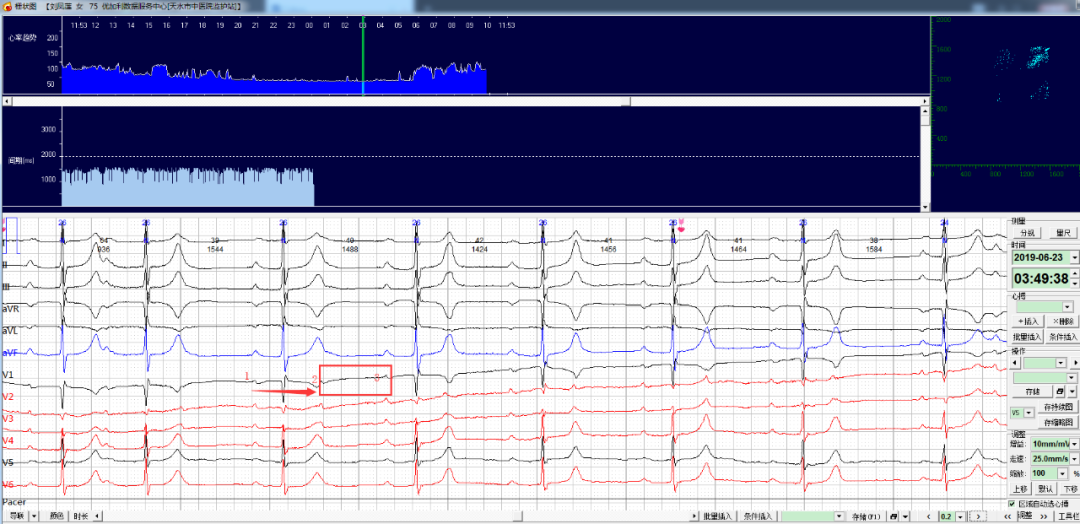Open the 走速 25.0mm/s speed dropdown

click(1074, 459)
